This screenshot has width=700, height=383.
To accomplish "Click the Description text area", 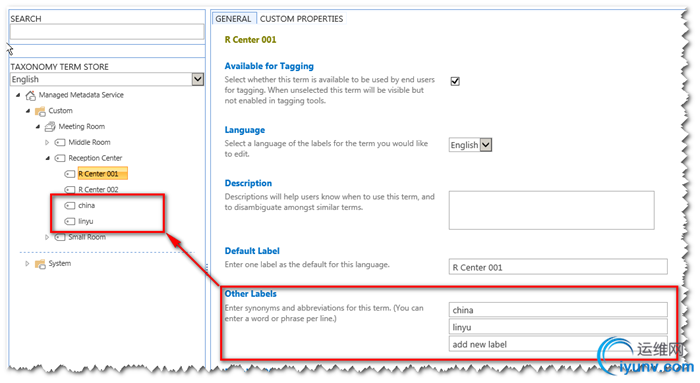I will 551,210.
